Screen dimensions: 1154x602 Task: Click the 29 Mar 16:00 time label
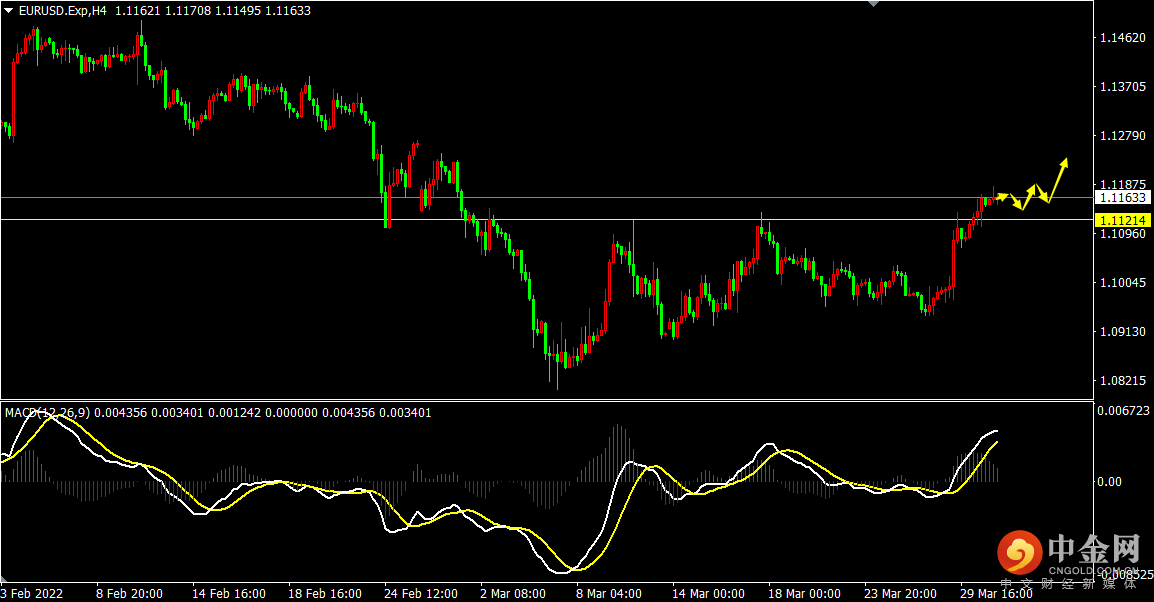[x=997, y=593]
